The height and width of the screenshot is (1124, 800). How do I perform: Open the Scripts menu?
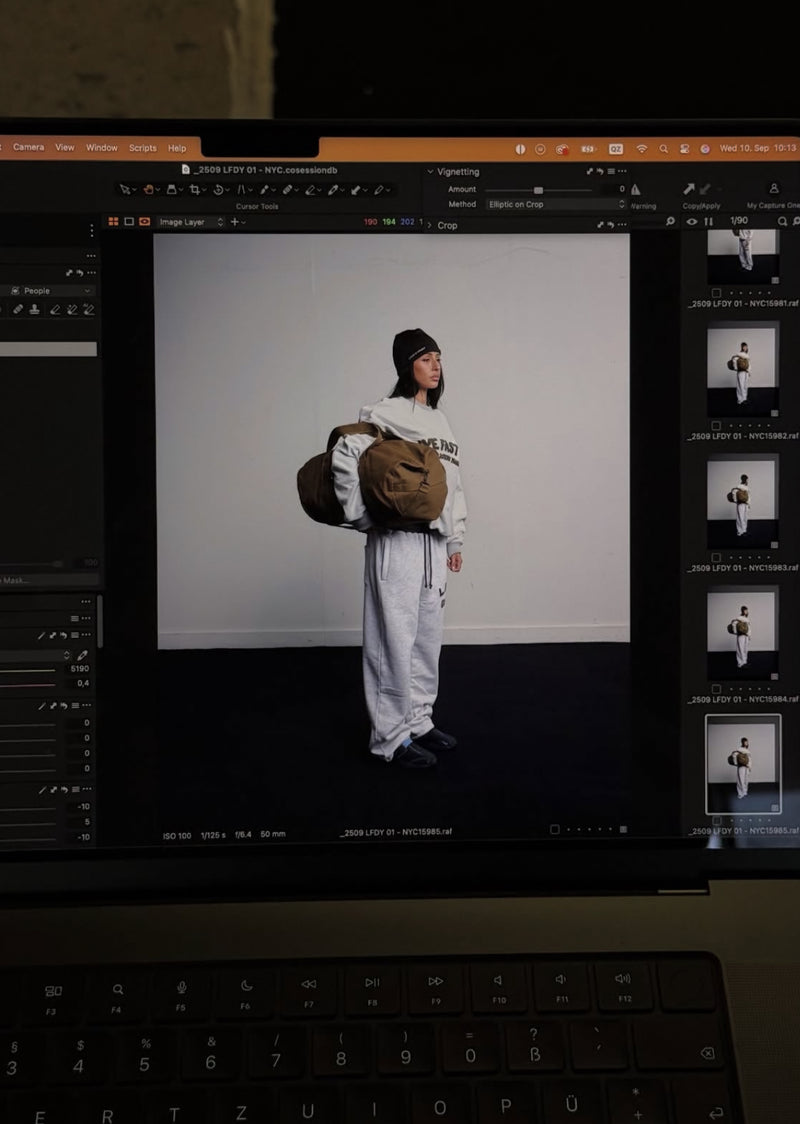[x=142, y=148]
